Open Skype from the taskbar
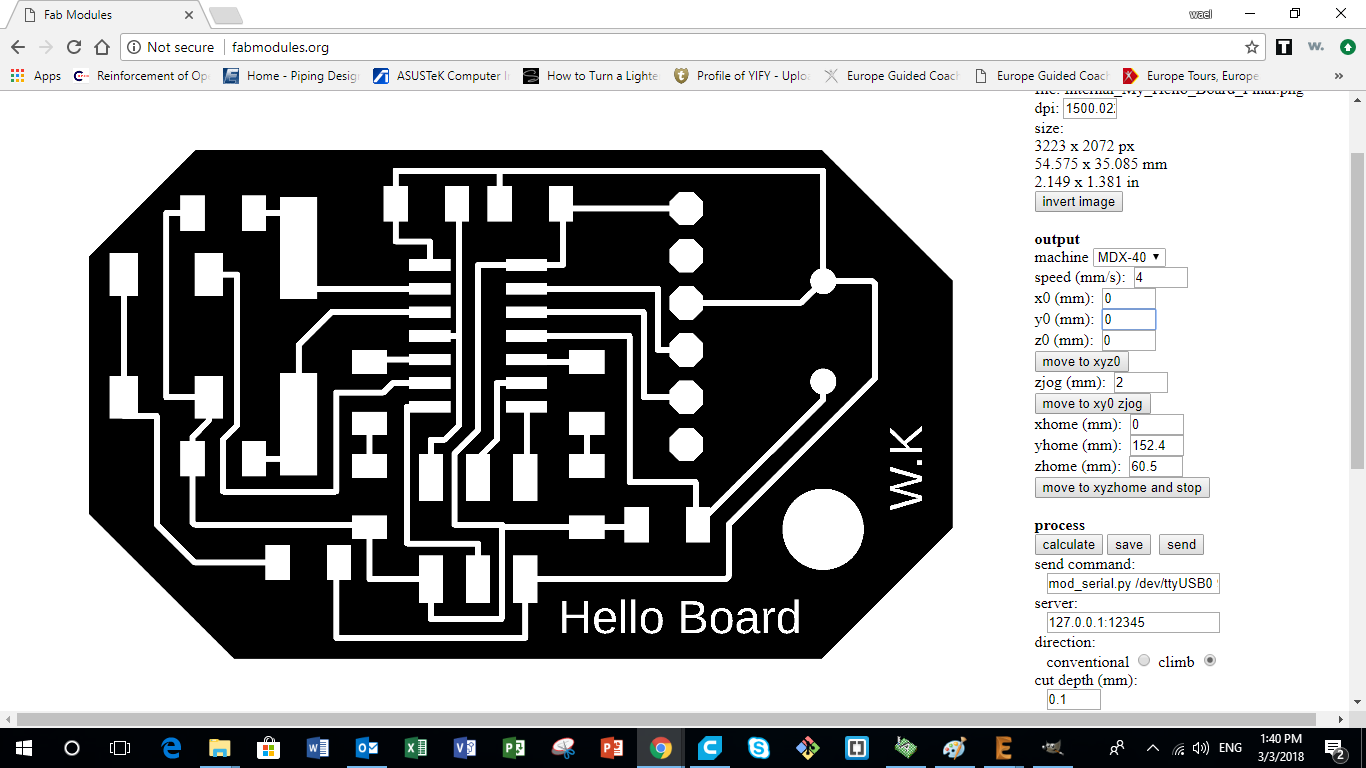The width and height of the screenshot is (1366, 768). tap(759, 747)
